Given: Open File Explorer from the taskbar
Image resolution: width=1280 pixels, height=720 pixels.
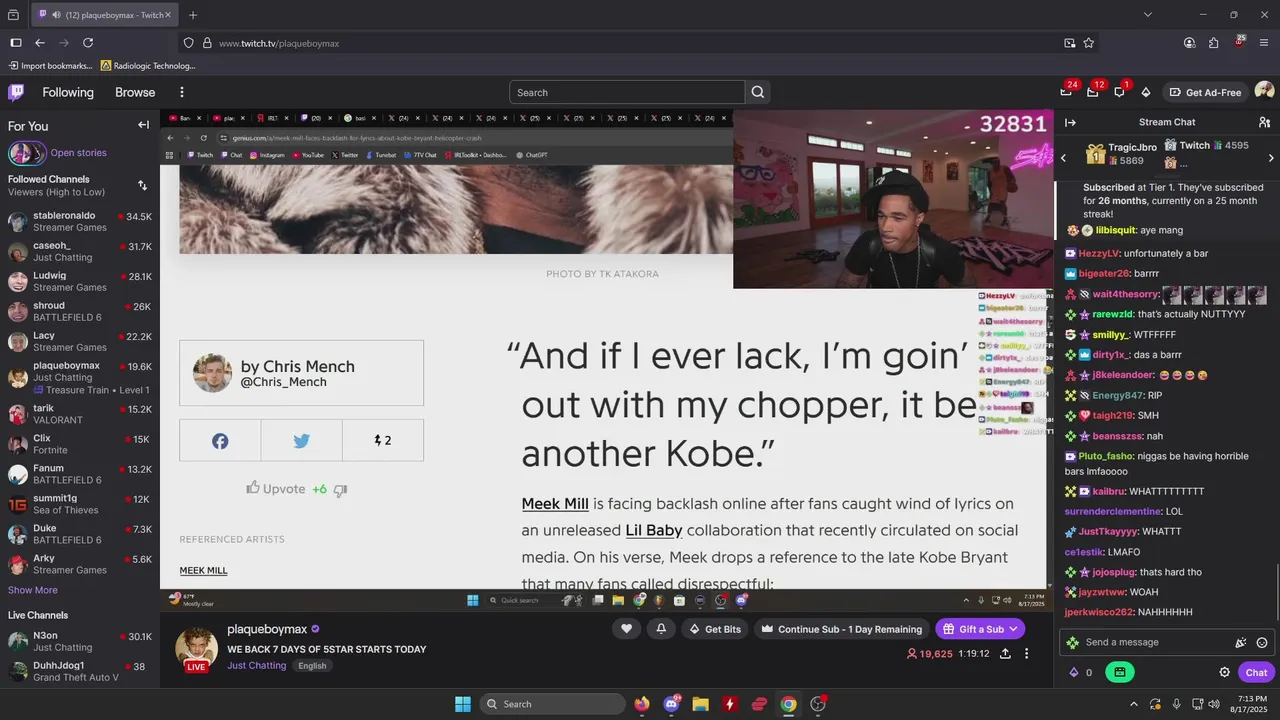Looking at the screenshot, I should 700,704.
